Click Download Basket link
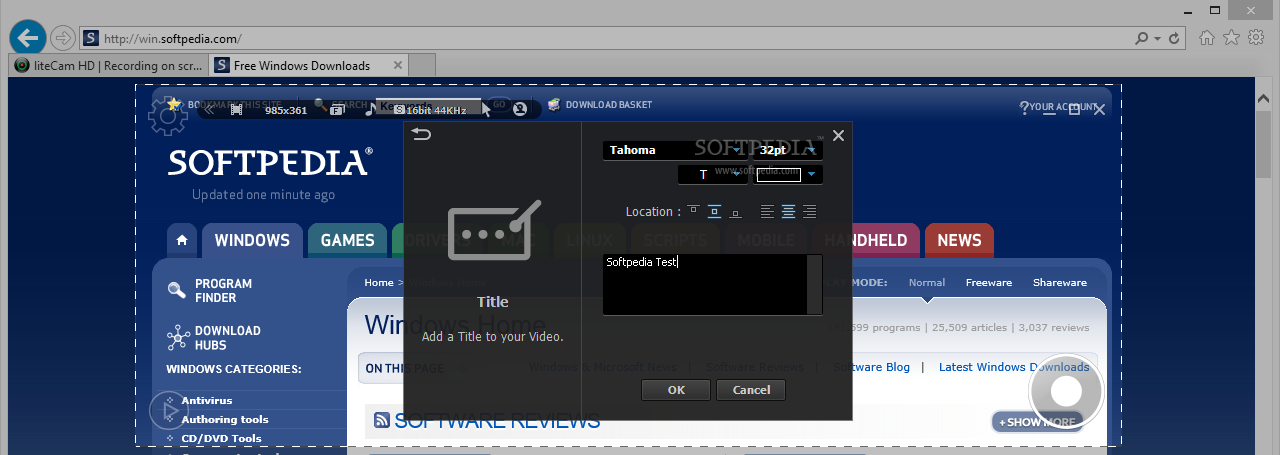 [600, 104]
